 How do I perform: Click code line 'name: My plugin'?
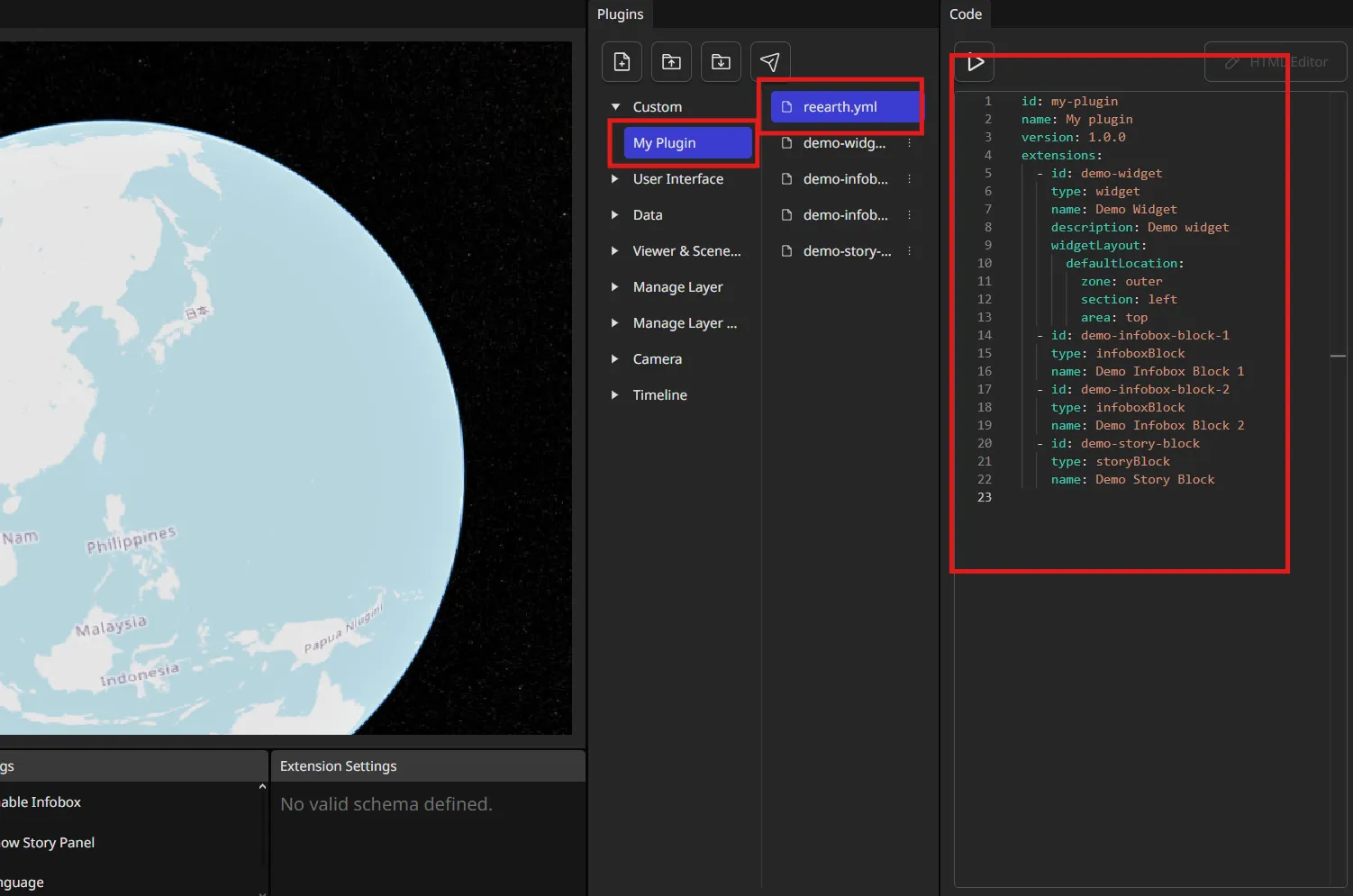[1076, 119]
